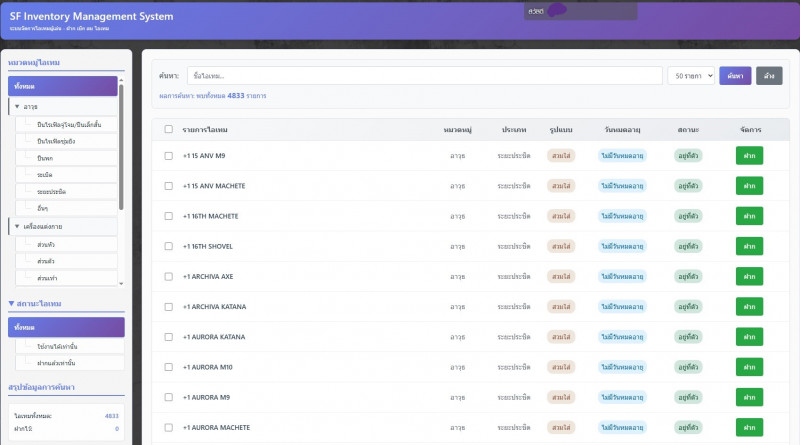
Task: Filter by ฝากแล้วเท่านั้น item status
Action: click(x=56, y=362)
